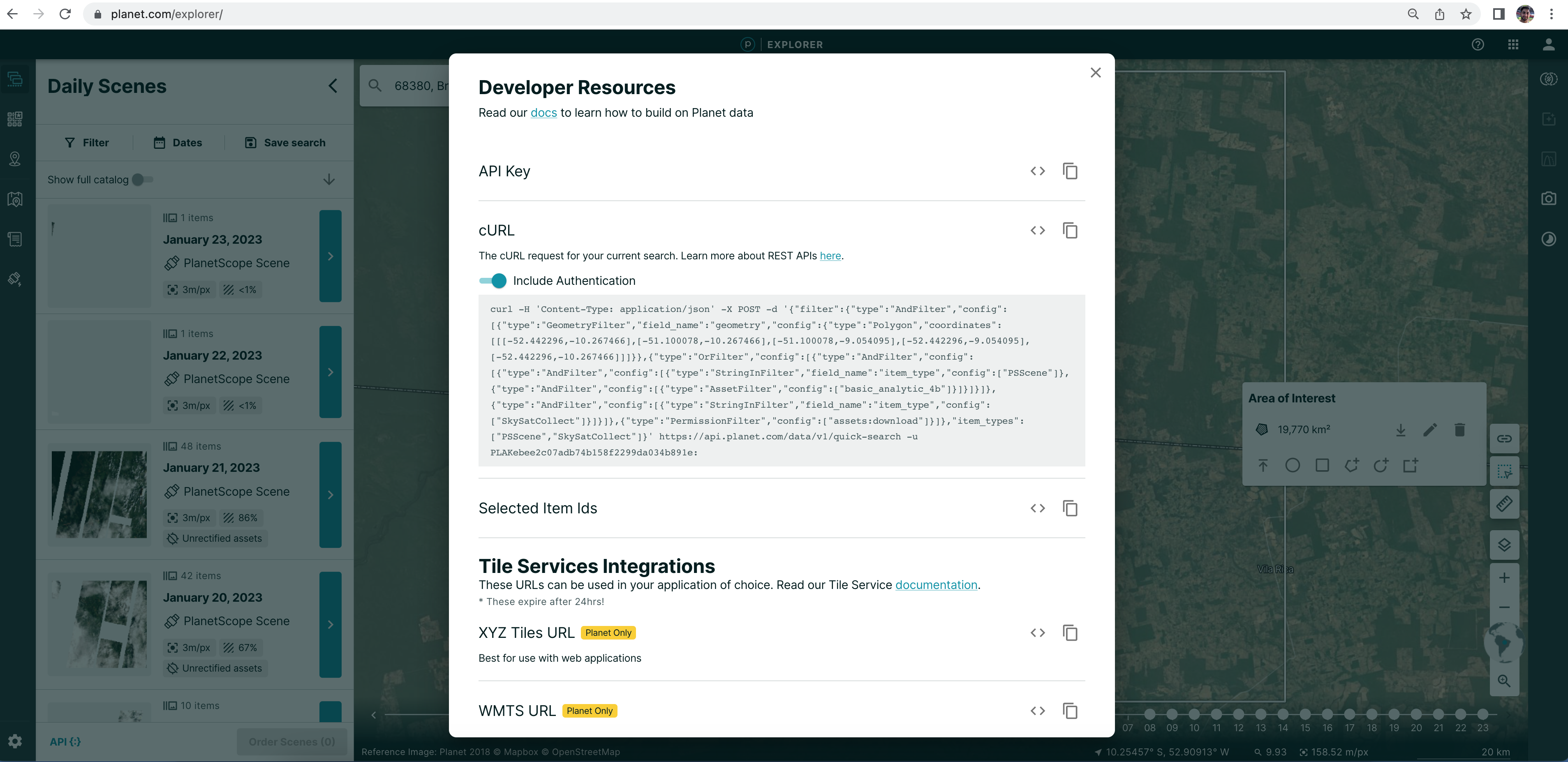This screenshot has height=762, width=1568.
Task: Change sort order arrow in results
Action: tap(329, 180)
